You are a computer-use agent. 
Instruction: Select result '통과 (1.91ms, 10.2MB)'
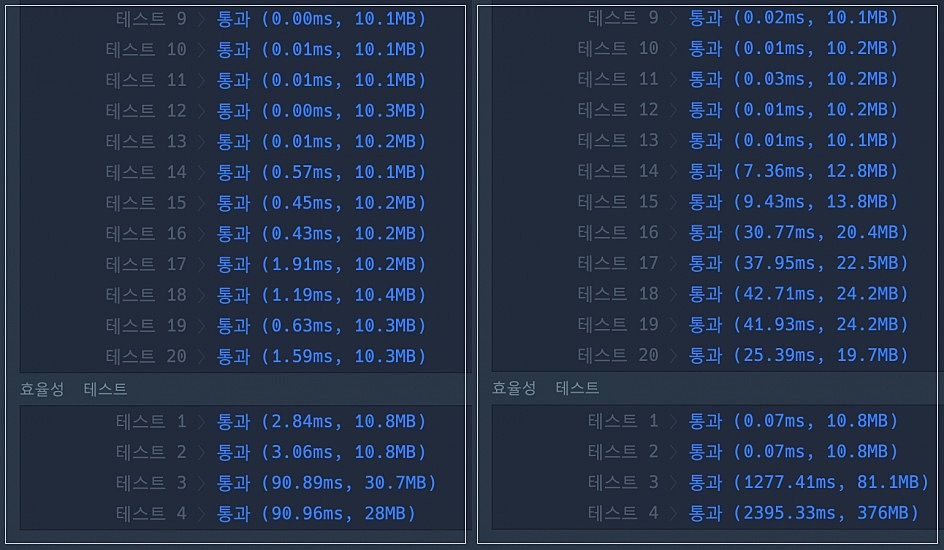click(321, 264)
